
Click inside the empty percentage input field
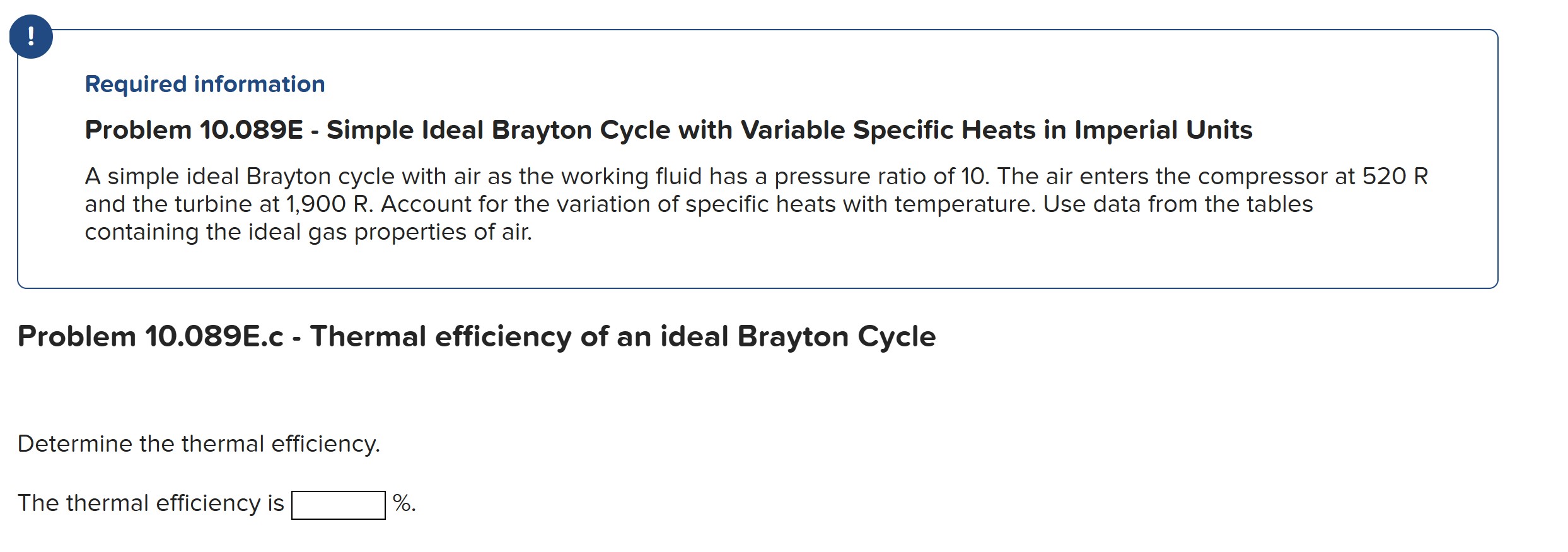point(339,504)
